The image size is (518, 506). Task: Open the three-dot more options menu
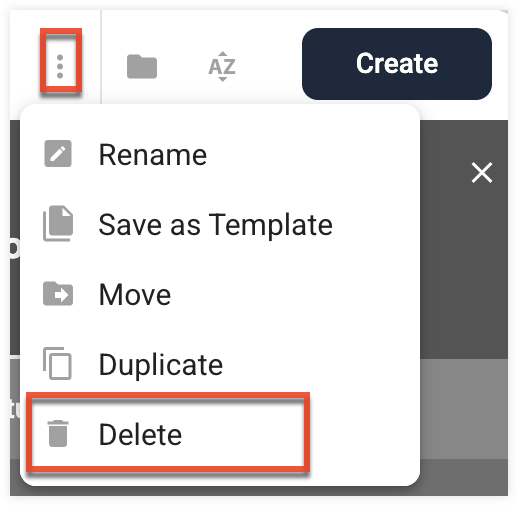[60, 66]
